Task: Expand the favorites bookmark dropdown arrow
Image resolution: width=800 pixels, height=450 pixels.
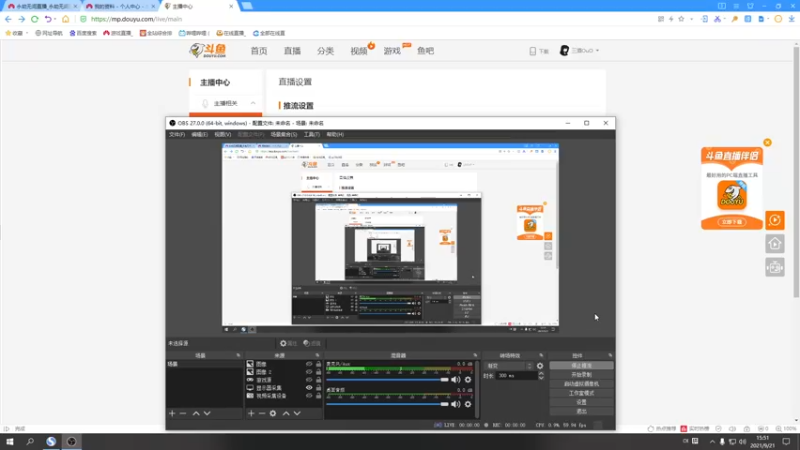Action: click(27, 33)
